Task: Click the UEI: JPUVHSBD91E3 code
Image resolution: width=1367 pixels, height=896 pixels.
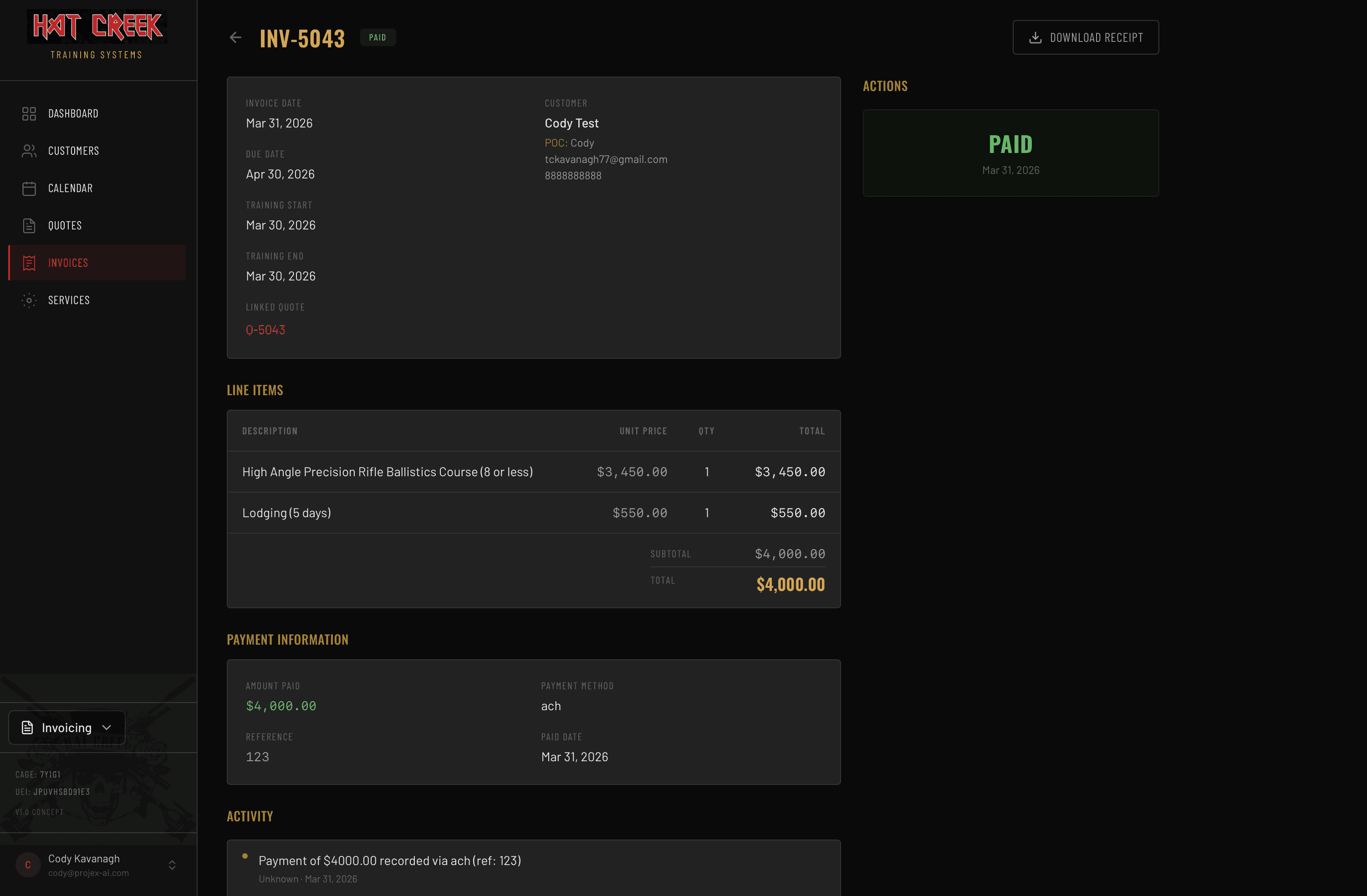Action: pos(53,792)
